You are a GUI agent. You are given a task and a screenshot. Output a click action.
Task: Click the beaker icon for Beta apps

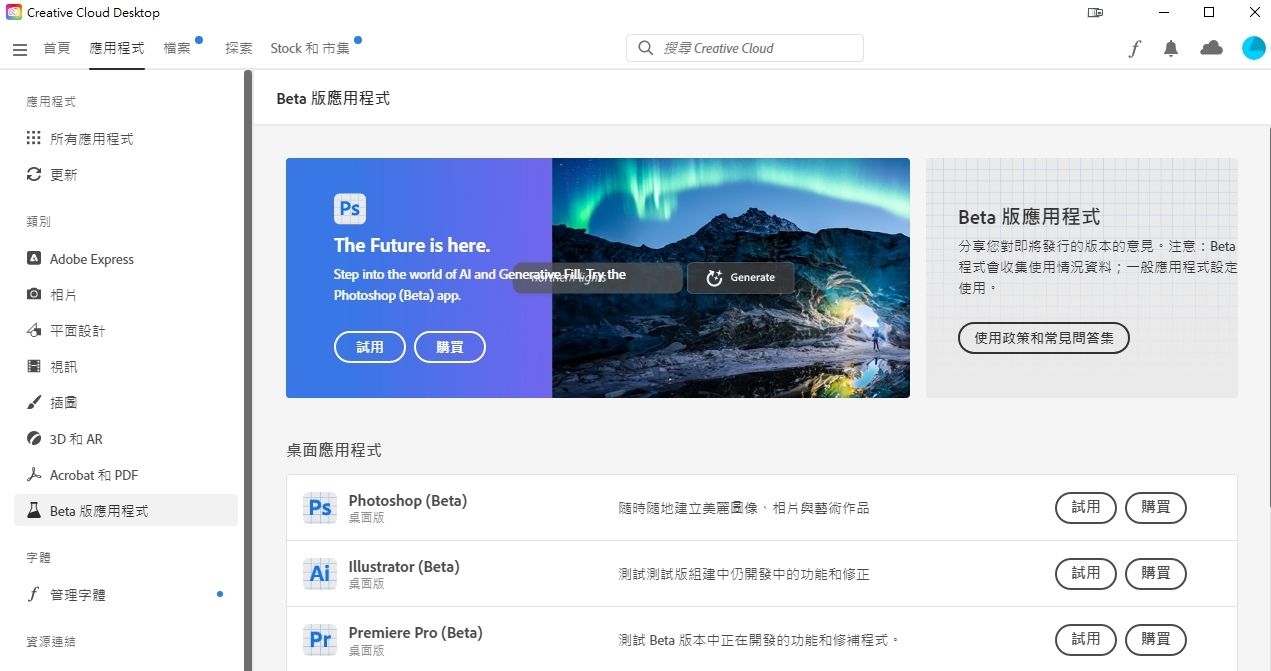click(x=34, y=510)
